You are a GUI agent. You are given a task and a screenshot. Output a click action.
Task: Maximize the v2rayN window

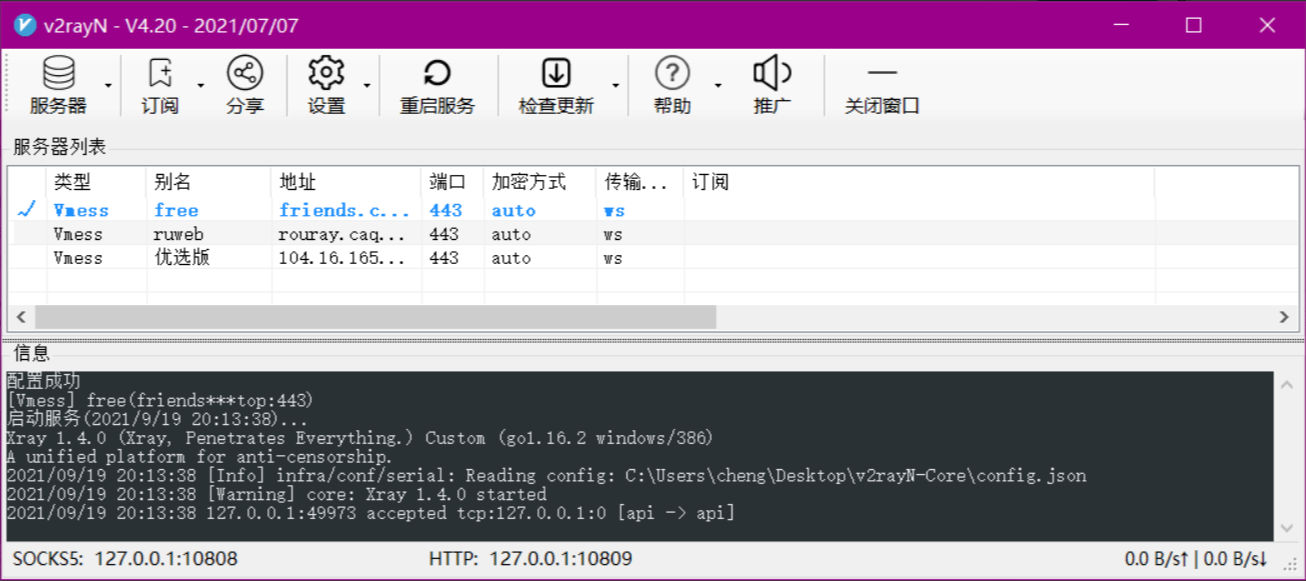coord(1193,25)
